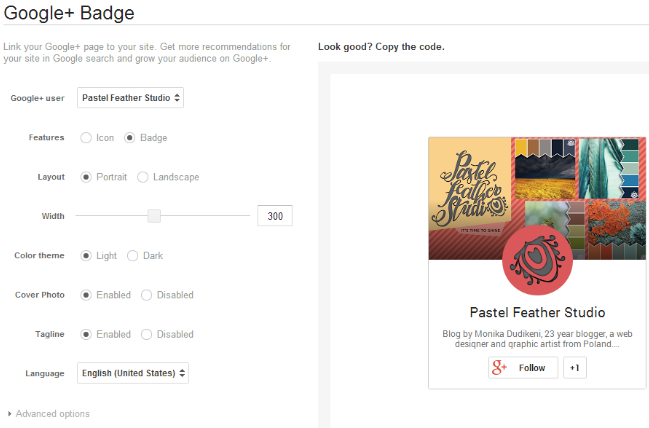Open the Language dropdown
649x428 pixels.
[x=133, y=373]
